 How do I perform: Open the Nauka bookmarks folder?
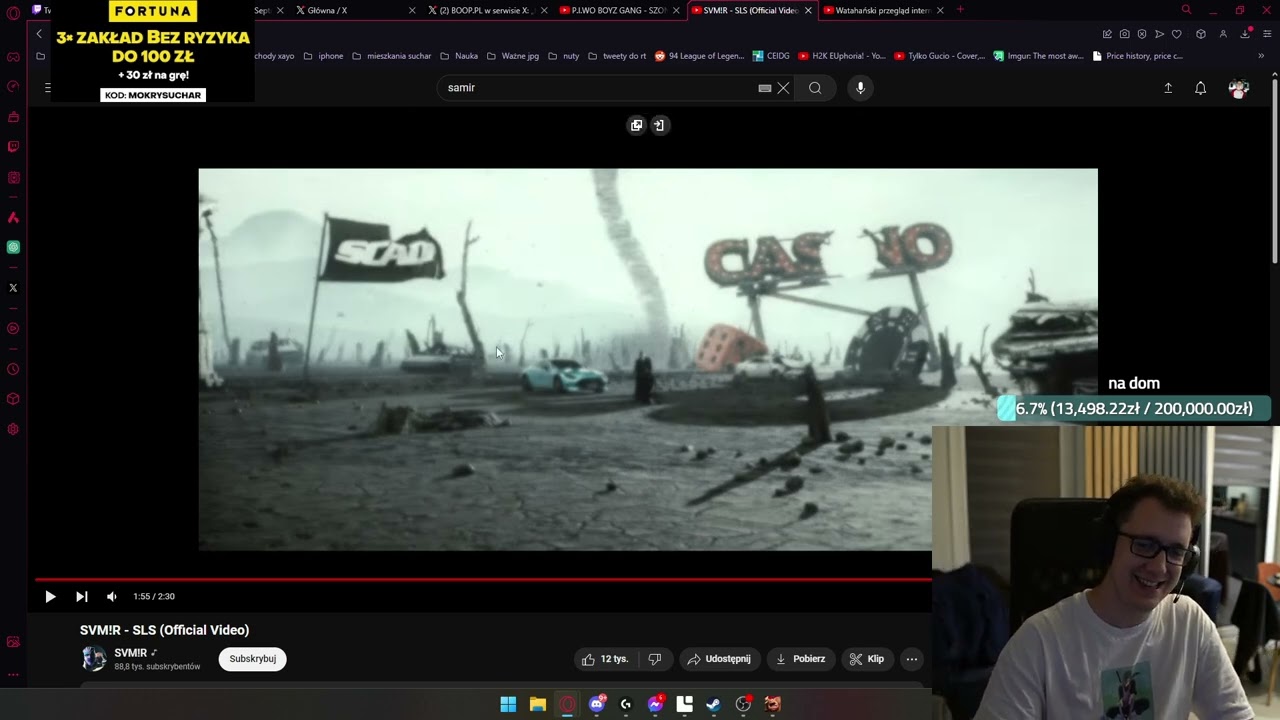459,56
